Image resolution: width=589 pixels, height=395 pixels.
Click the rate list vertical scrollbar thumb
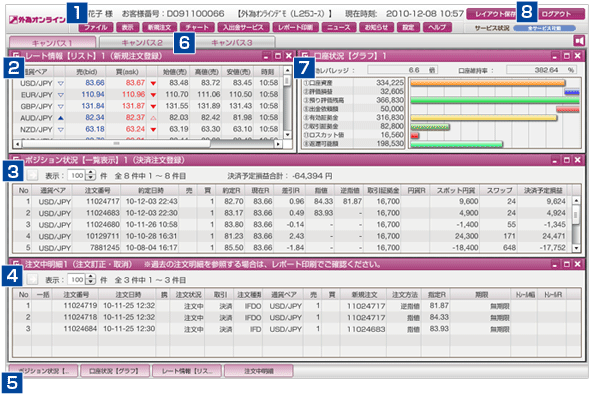click(x=287, y=80)
